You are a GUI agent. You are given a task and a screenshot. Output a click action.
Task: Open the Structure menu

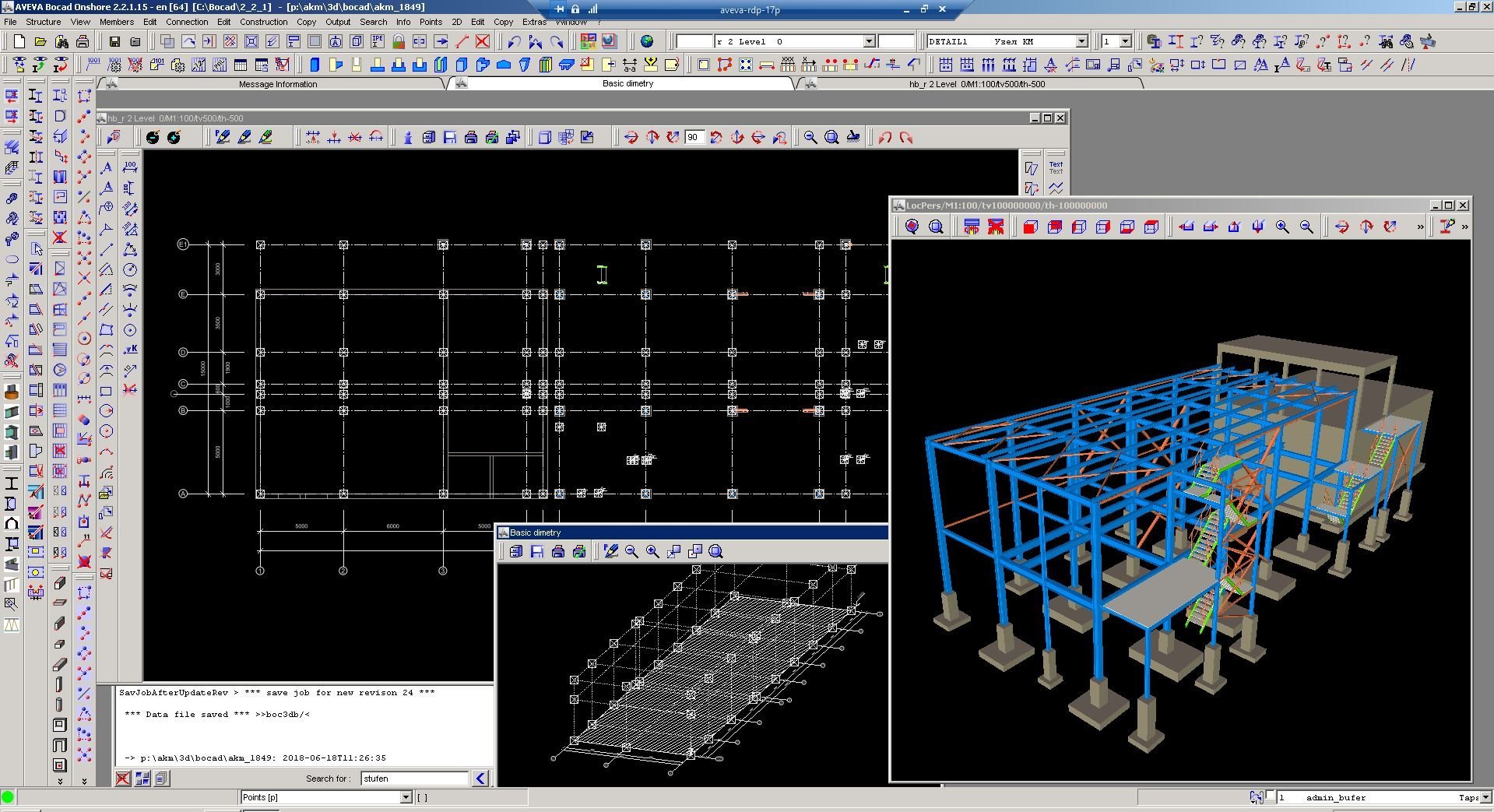[x=43, y=22]
